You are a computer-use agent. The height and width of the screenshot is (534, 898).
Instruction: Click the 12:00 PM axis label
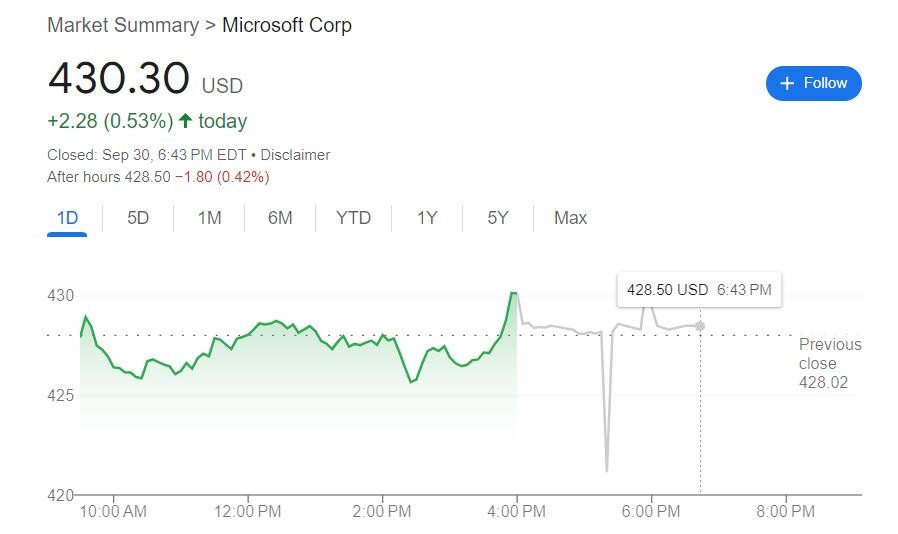[x=247, y=512]
